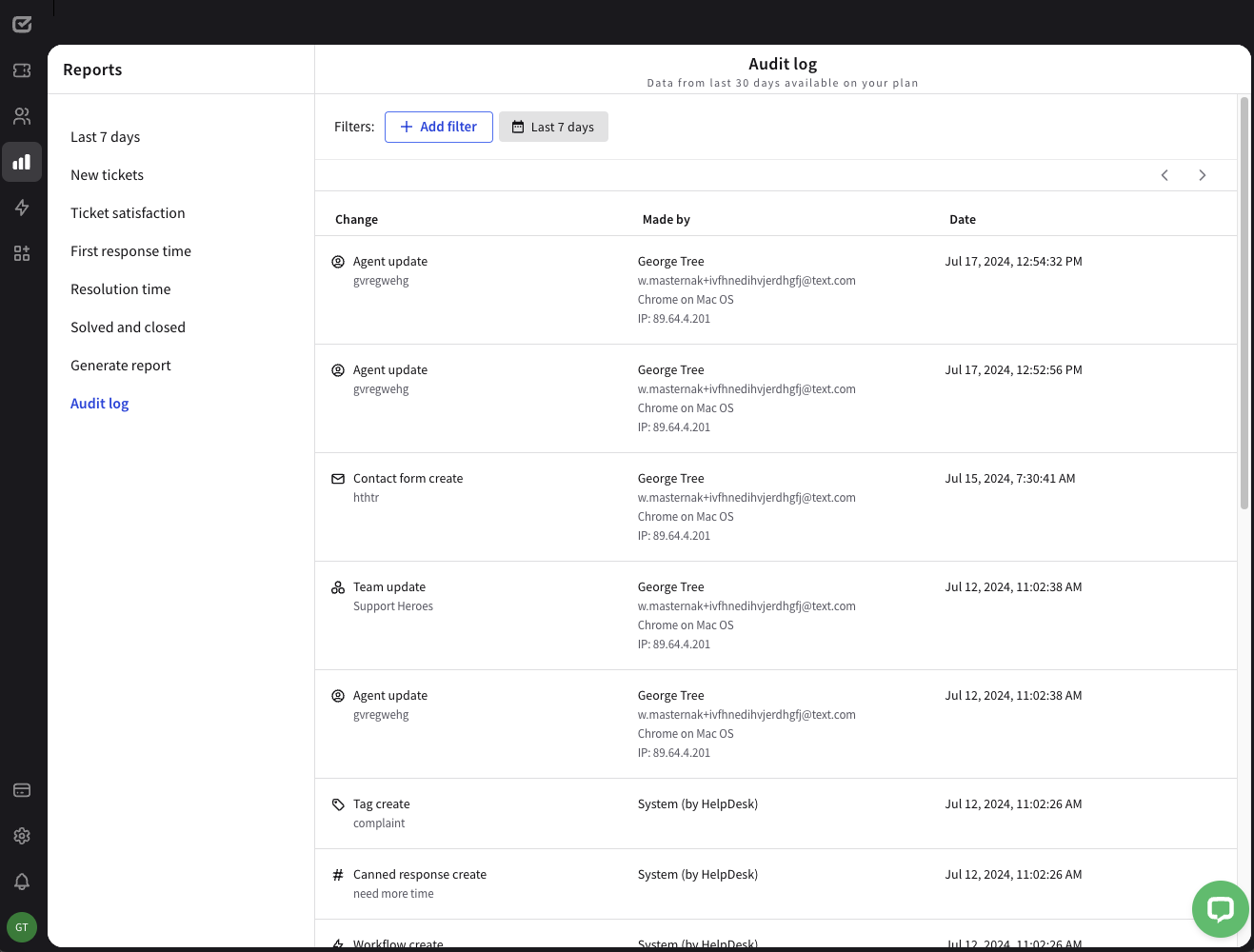
Task: Open Automations via the lightning bolt icon
Action: [22, 208]
